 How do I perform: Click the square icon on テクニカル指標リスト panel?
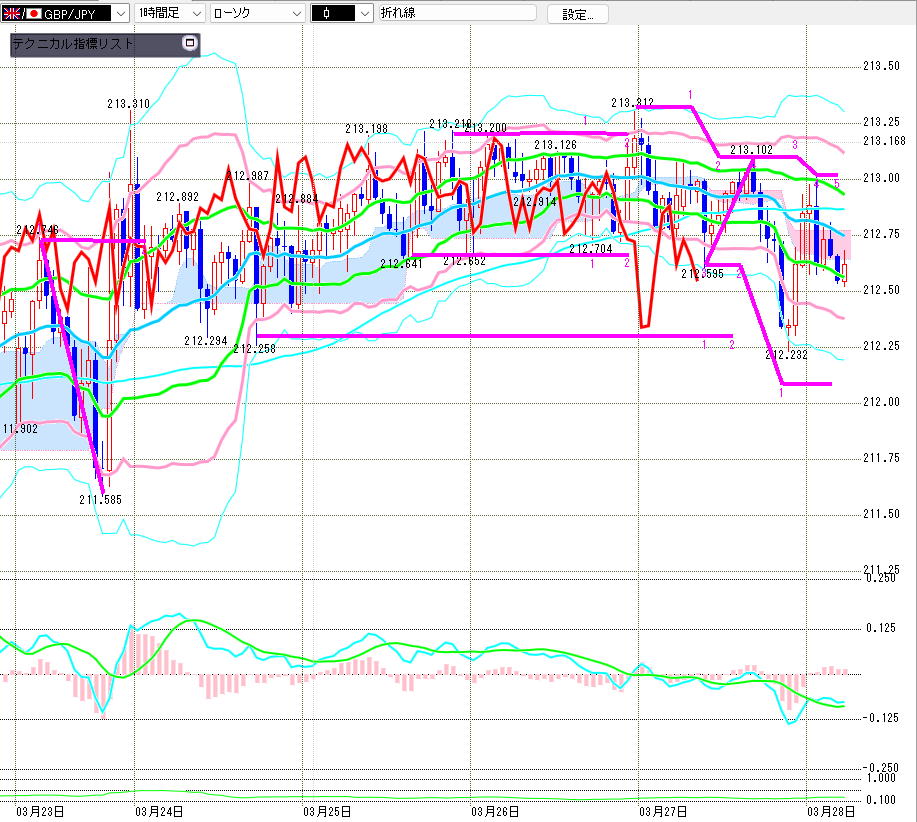click(190, 43)
